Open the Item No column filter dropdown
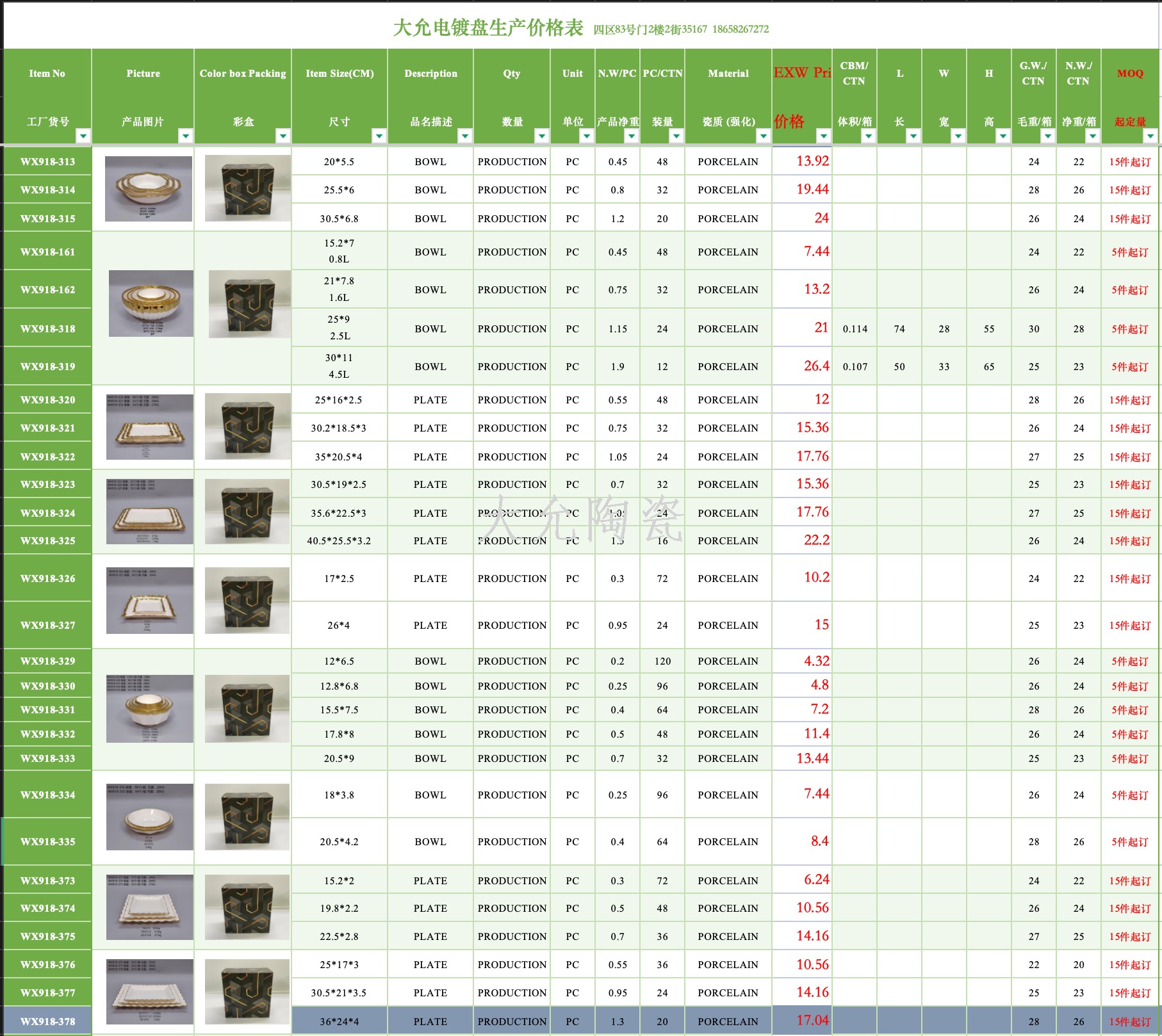This screenshot has height=1036, width=1162. (x=83, y=136)
